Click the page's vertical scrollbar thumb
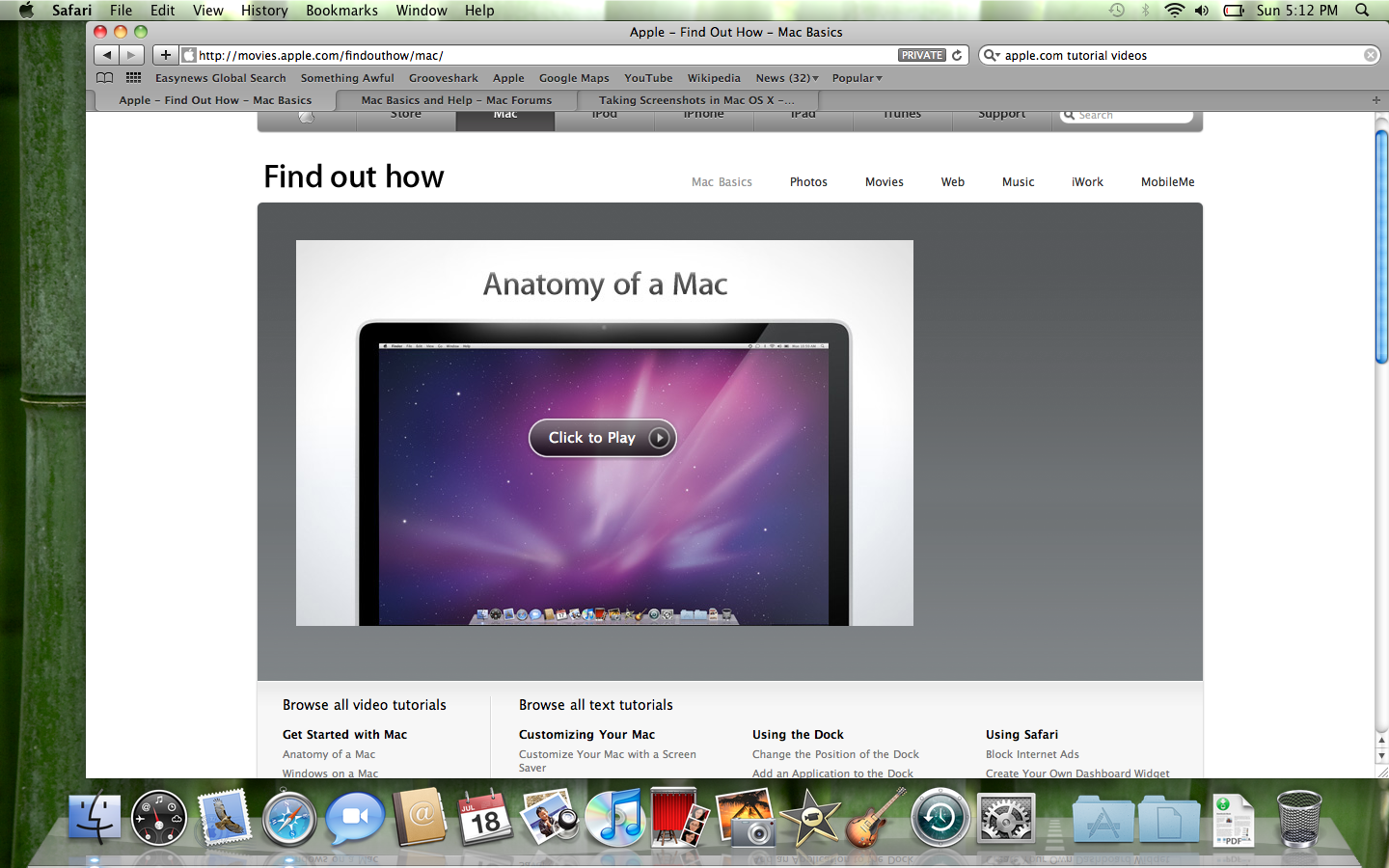 [1381, 246]
